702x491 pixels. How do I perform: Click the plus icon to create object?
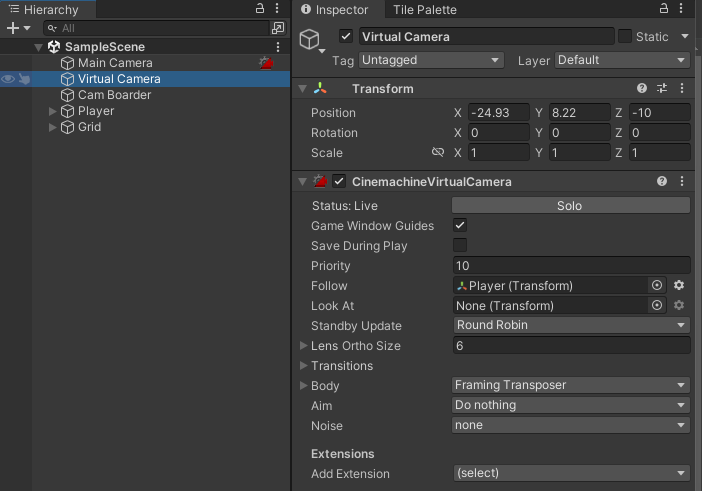click(13, 28)
